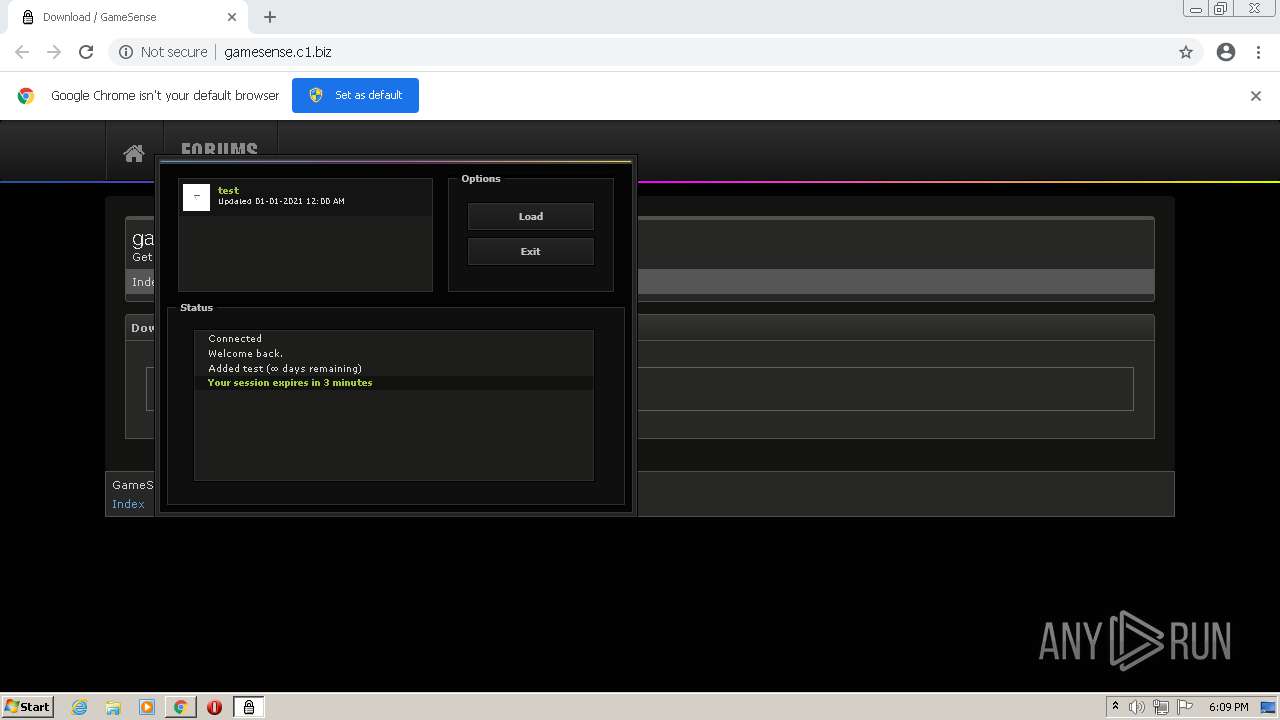Click the taskbar clock showing 6:09 PM
The width and height of the screenshot is (1280, 720).
1228,707
